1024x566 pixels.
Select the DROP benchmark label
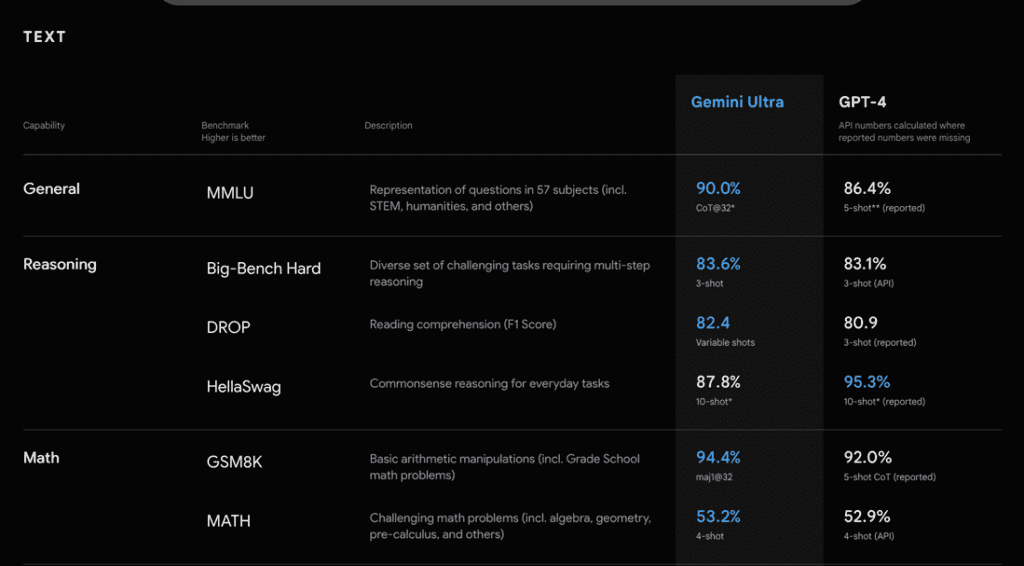[228, 327]
